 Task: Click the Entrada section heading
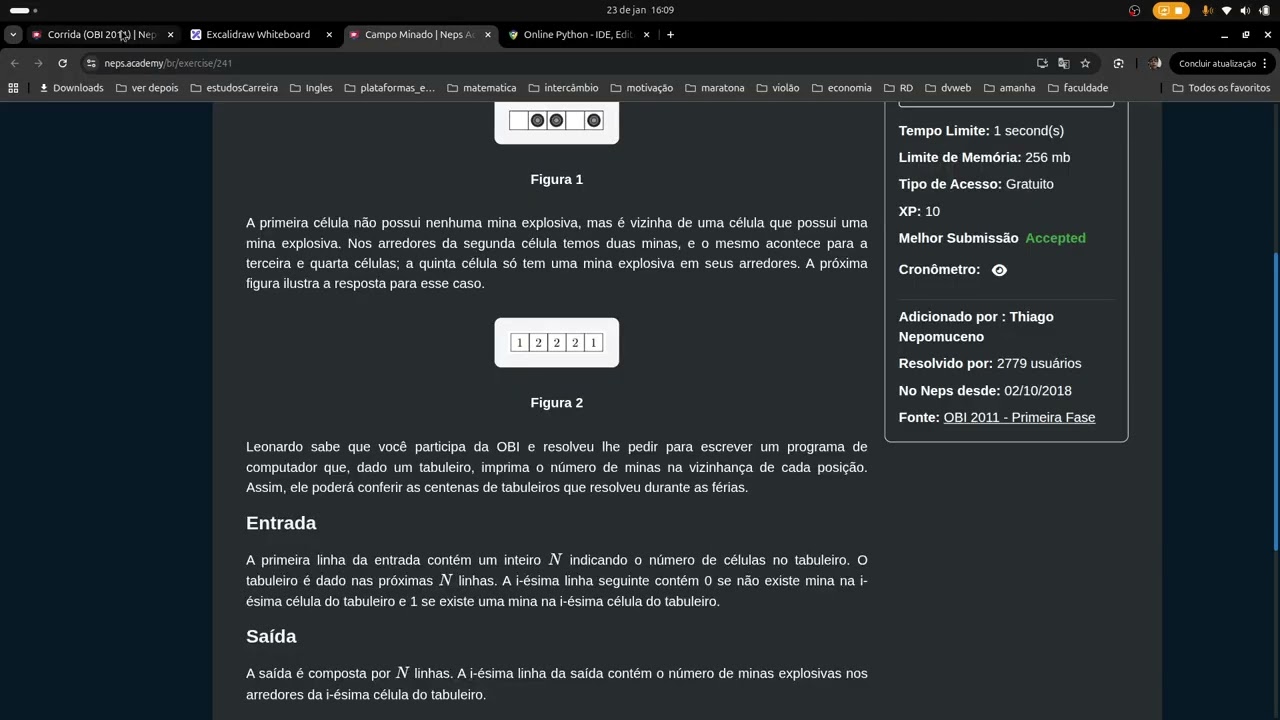click(x=281, y=523)
